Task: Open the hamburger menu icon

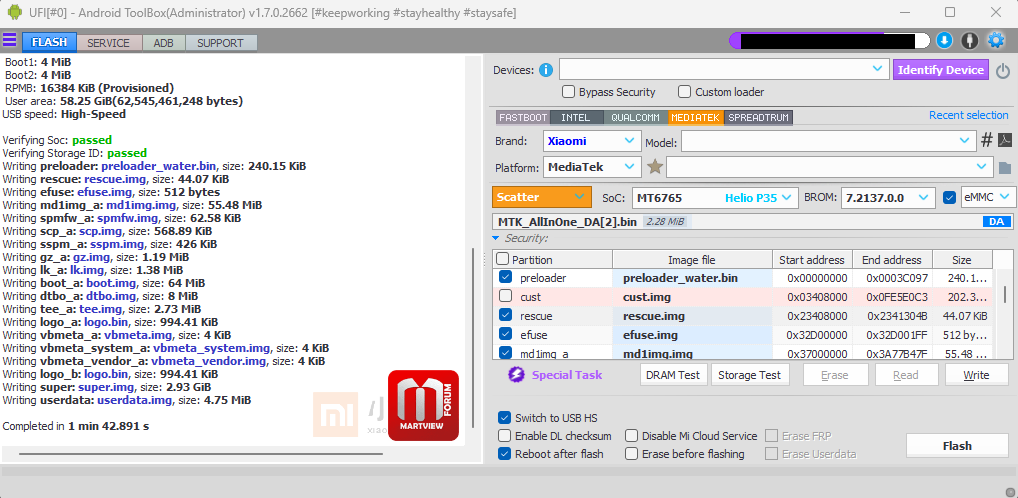Action: [10, 40]
